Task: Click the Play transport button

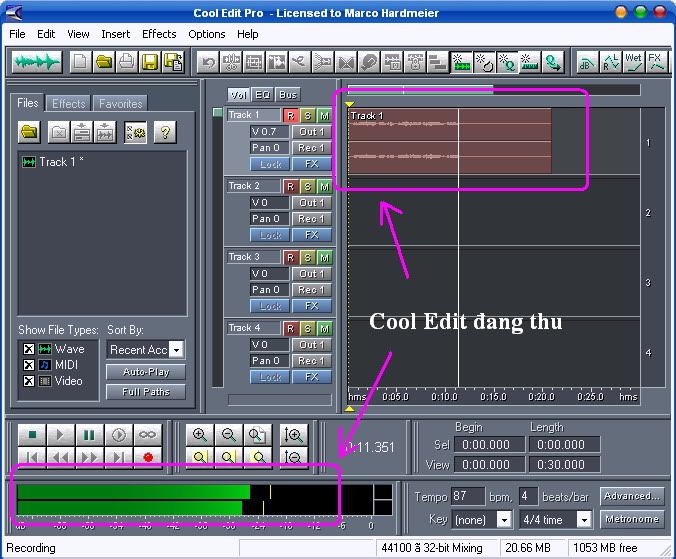Action: pos(60,434)
